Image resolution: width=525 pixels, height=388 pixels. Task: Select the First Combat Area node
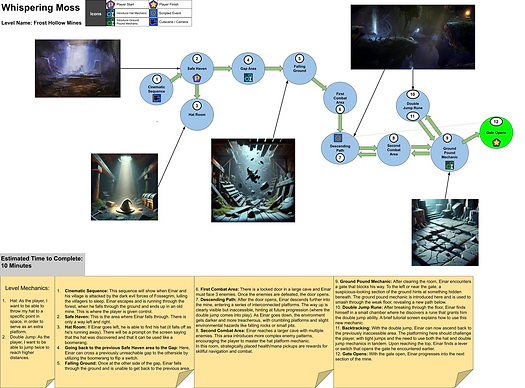[x=340, y=98]
